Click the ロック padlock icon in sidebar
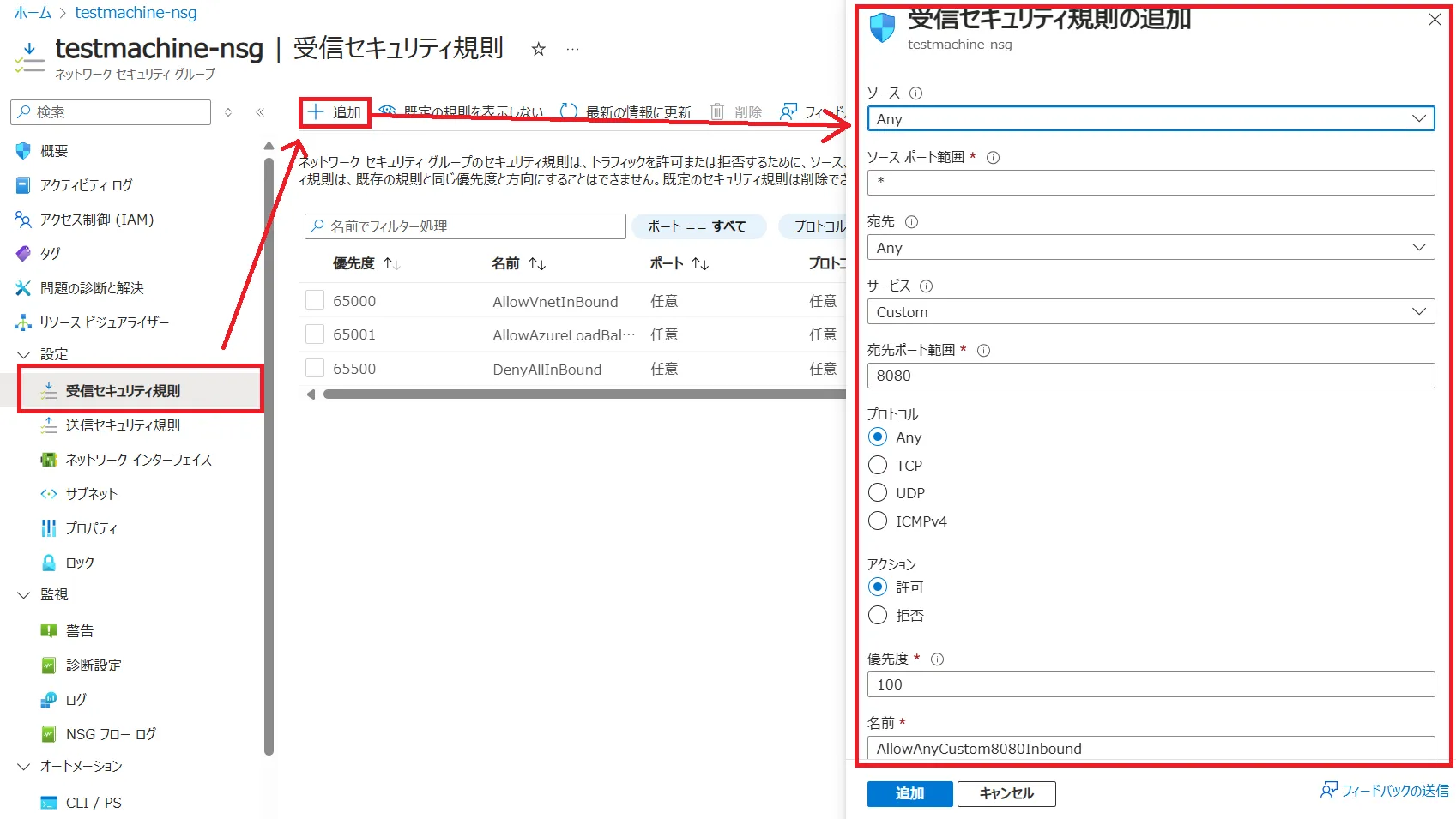The height and width of the screenshot is (819, 1456). pos(49,563)
